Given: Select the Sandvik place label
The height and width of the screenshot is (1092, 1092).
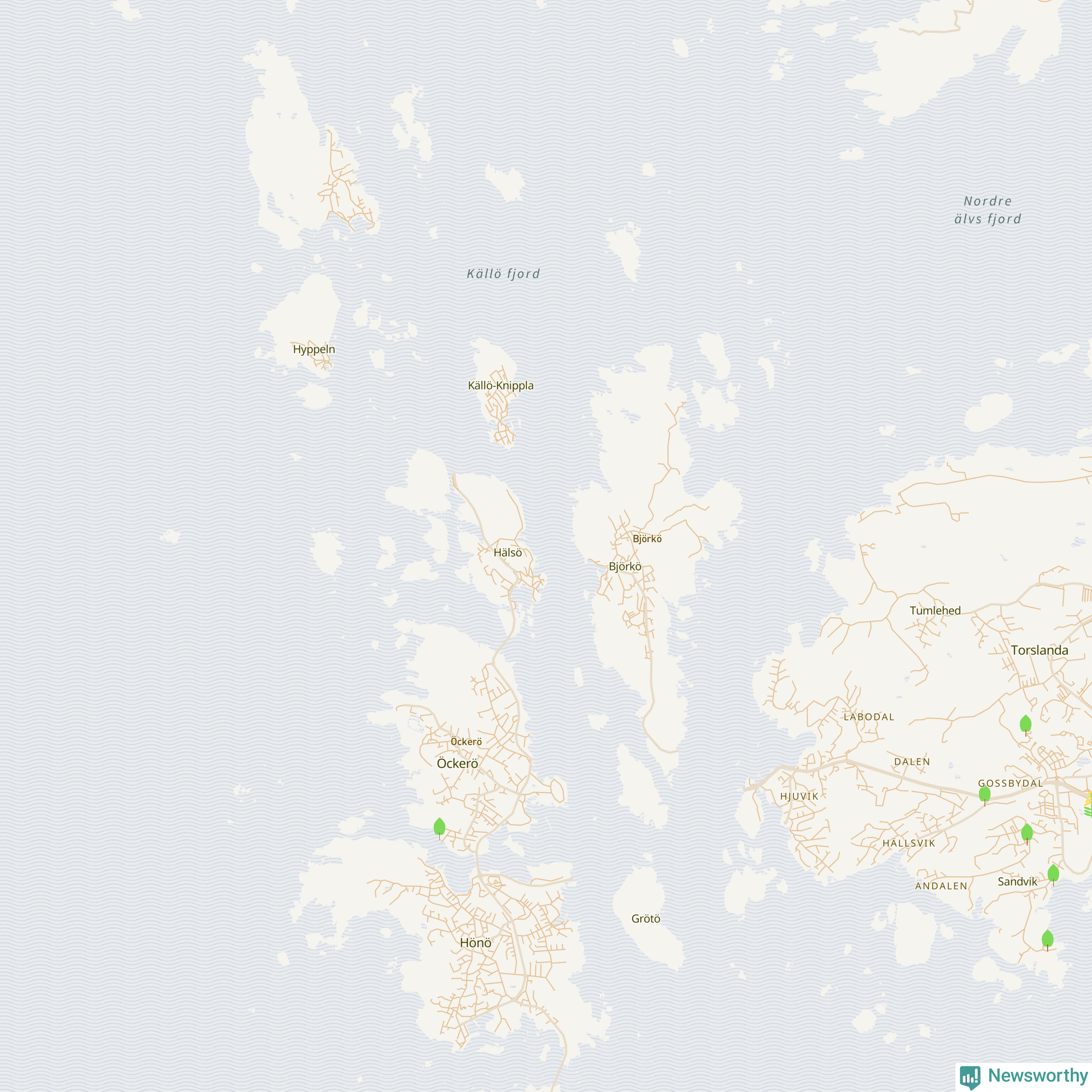Looking at the screenshot, I should (1017, 881).
